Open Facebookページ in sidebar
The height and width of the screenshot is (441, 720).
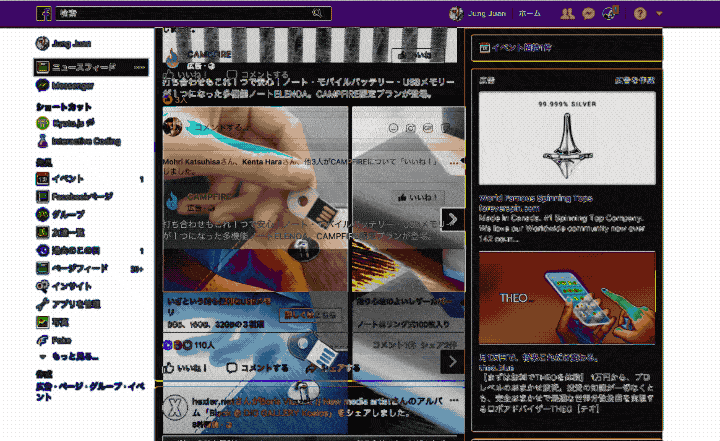pos(74,197)
